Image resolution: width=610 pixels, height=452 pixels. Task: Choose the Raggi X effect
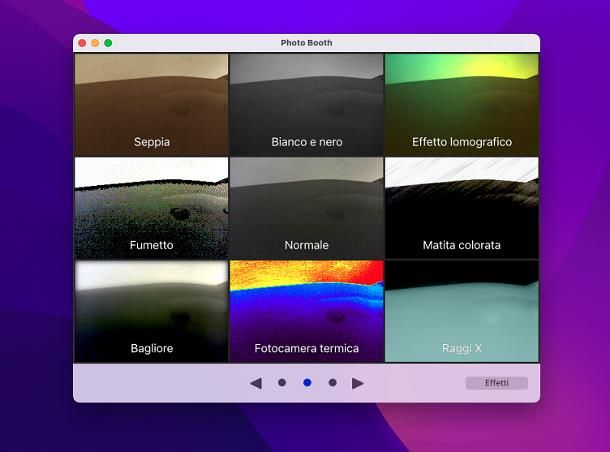tap(462, 311)
